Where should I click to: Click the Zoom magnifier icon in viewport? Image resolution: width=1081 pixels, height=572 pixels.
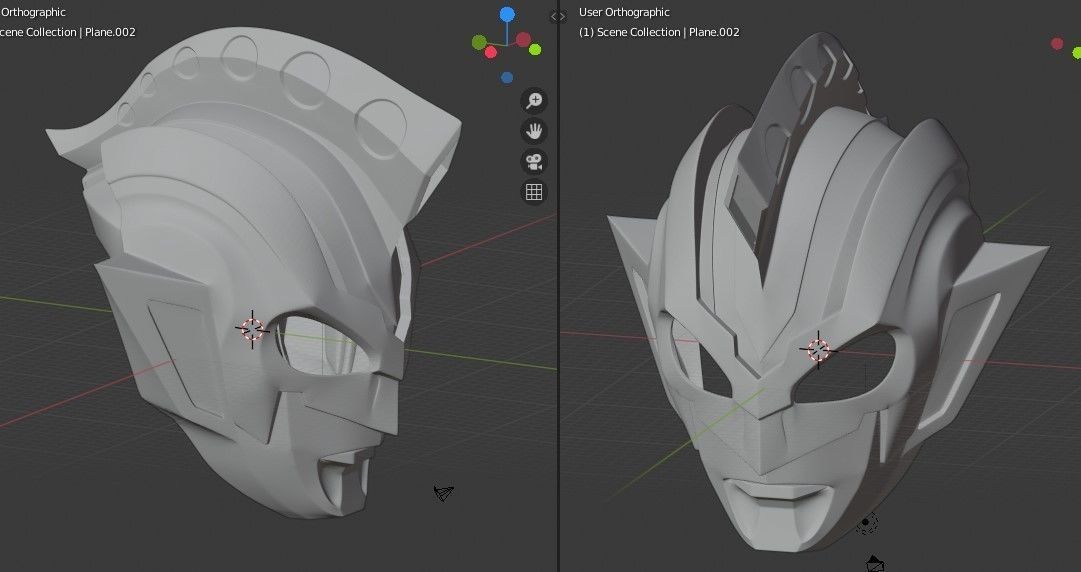pyautogui.click(x=534, y=101)
